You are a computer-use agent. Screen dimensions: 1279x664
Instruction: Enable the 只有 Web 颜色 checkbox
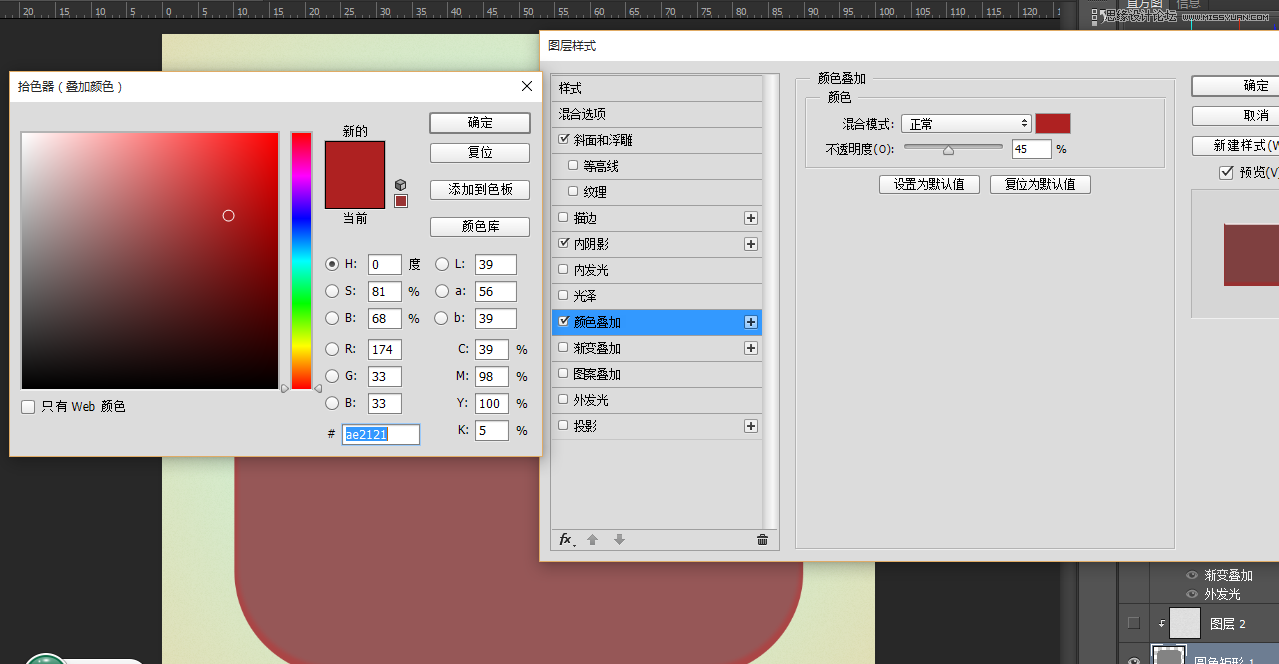29,407
